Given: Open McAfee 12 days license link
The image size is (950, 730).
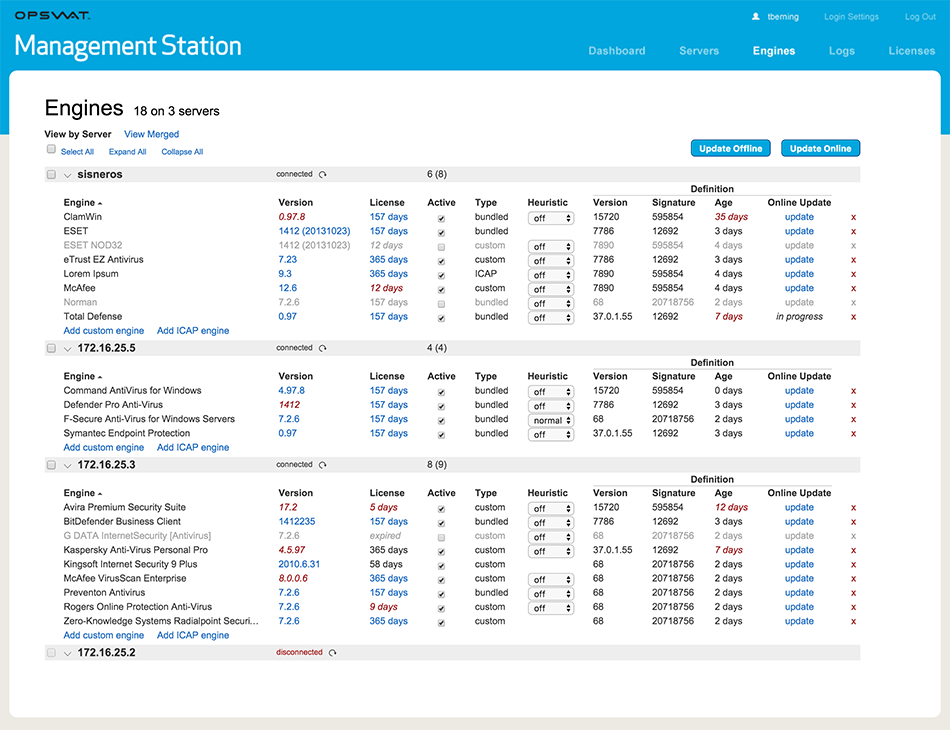Looking at the screenshot, I should coord(386,288).
